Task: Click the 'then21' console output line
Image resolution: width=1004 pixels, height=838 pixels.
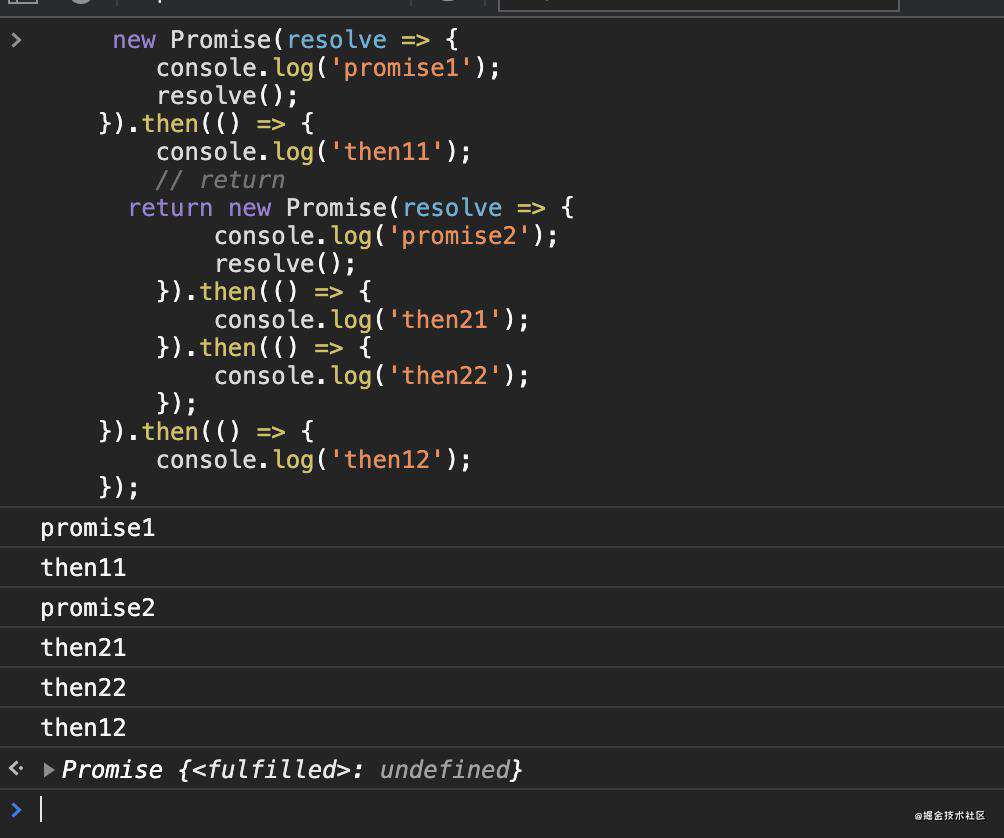Action: (x=502, y=647)
